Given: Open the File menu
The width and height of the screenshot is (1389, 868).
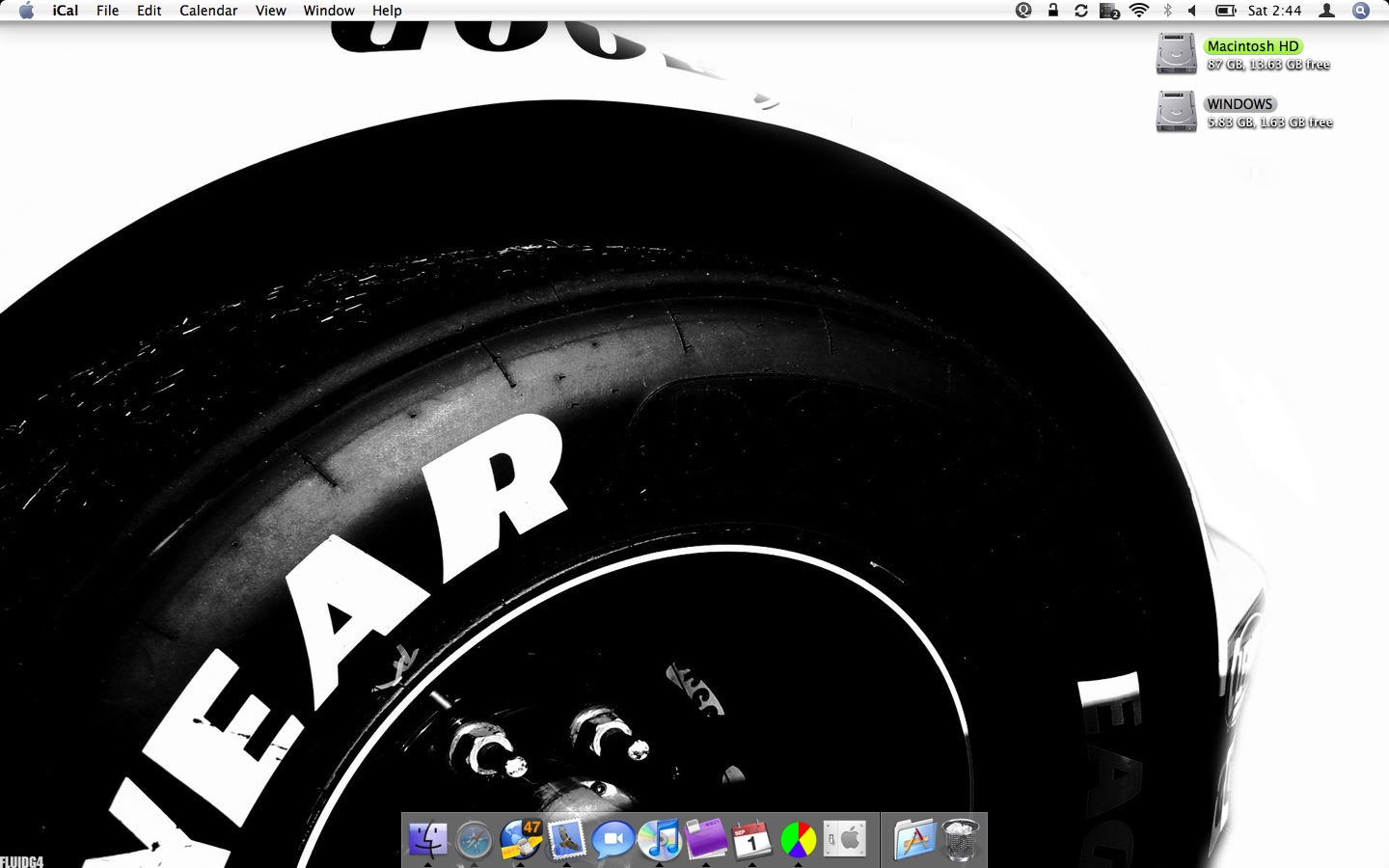Looking at the screenshot, I should [107, 11].
